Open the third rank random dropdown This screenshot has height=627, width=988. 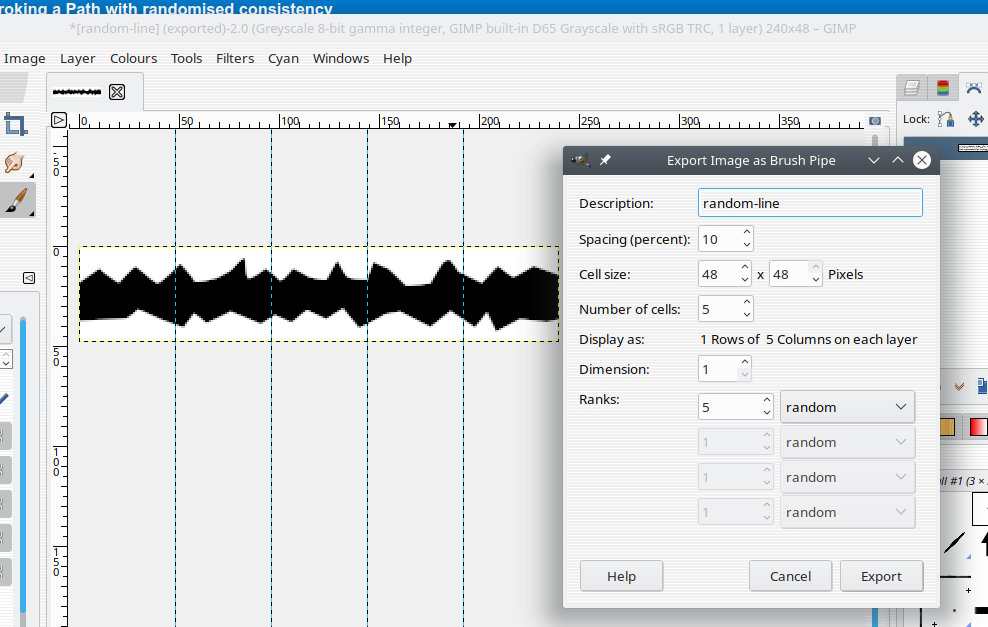(x=847, y=477)
